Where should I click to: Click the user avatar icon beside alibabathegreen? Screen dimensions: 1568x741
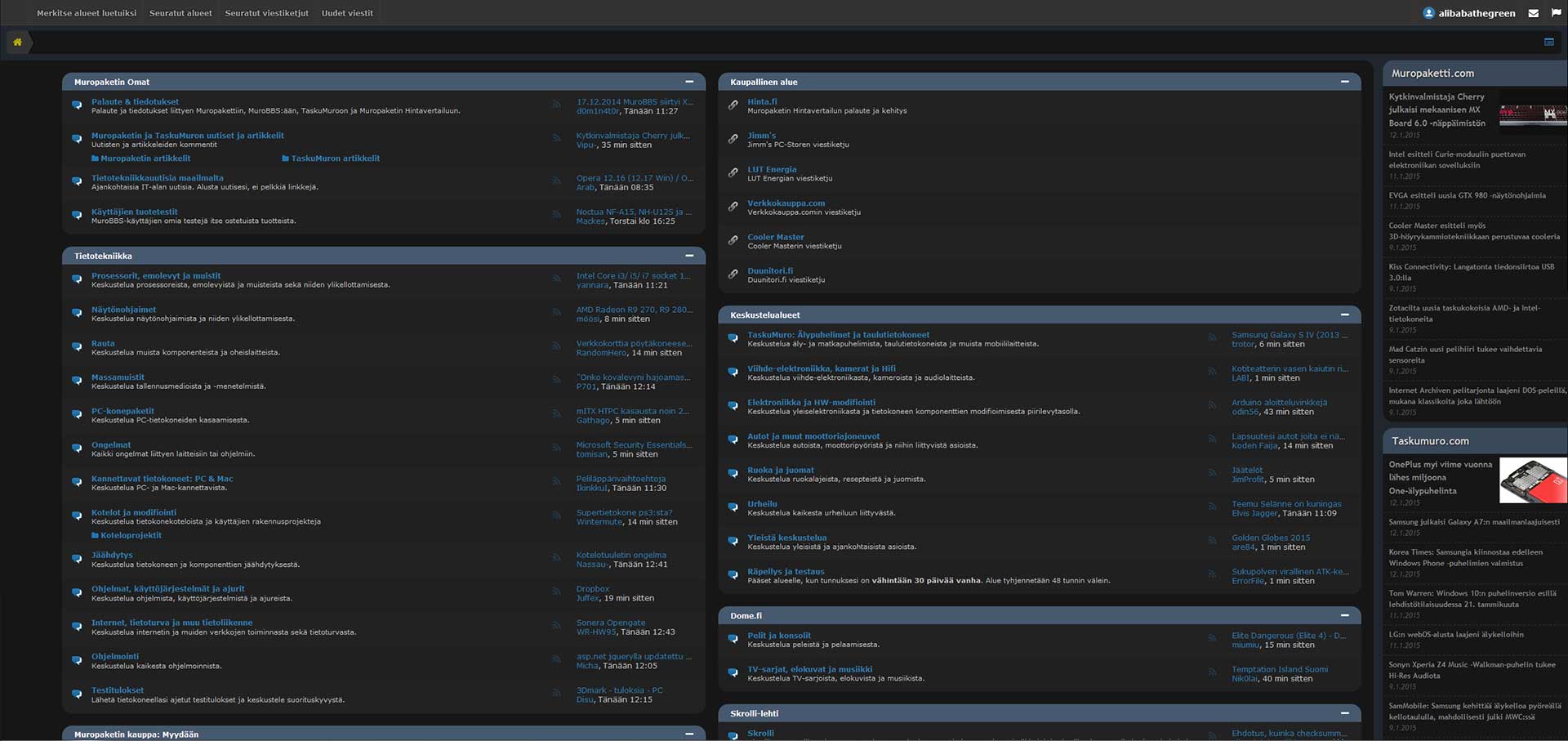coord(1428,13)
